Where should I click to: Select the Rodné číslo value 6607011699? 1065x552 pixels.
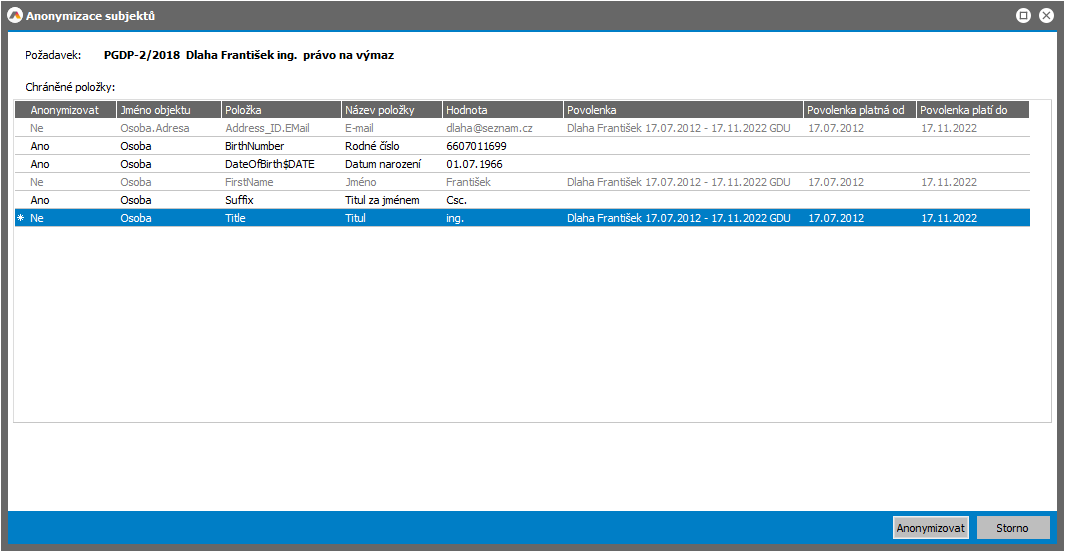click(x=476, y=146)
